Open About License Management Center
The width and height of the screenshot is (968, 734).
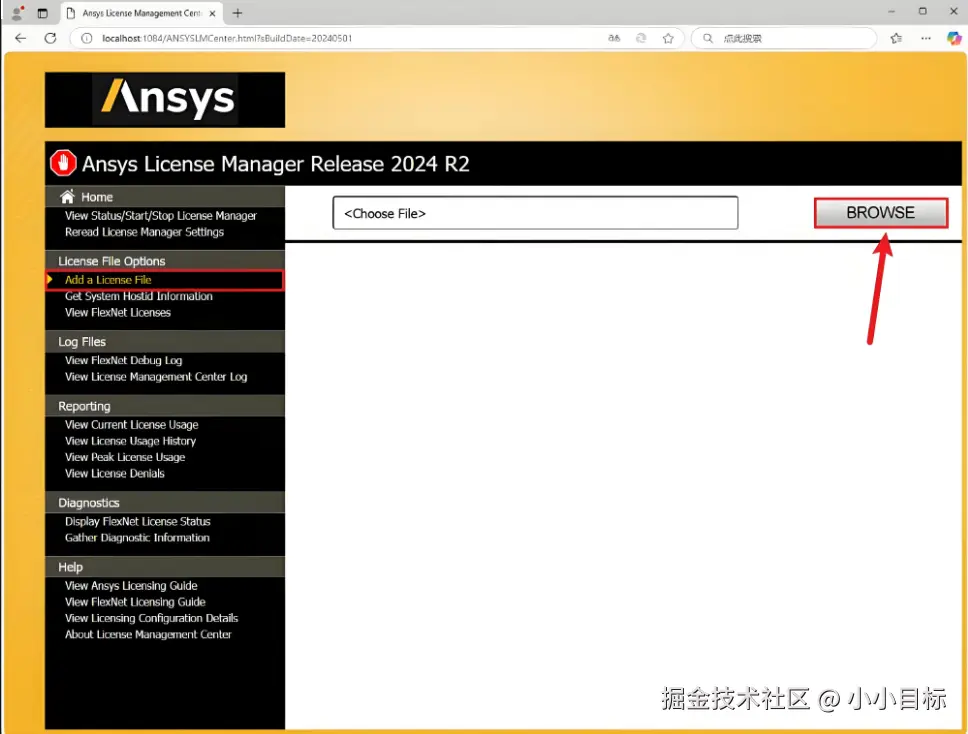click(x=148, y=635)
